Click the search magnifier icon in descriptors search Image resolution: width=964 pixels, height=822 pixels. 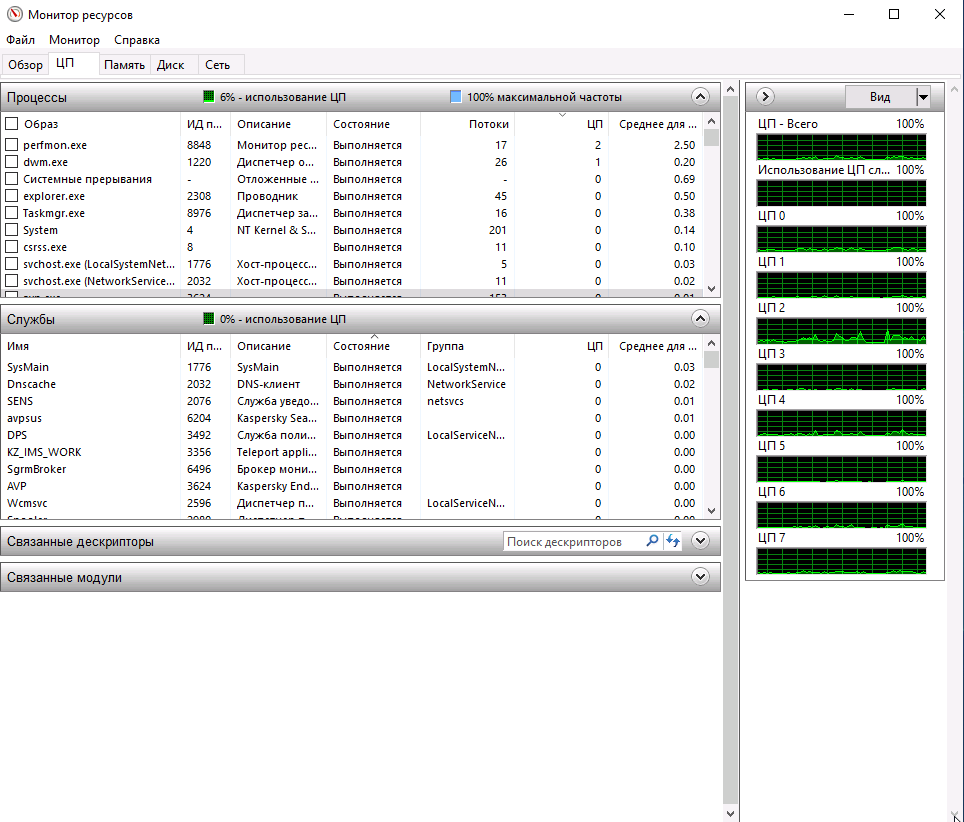[652, 541]
